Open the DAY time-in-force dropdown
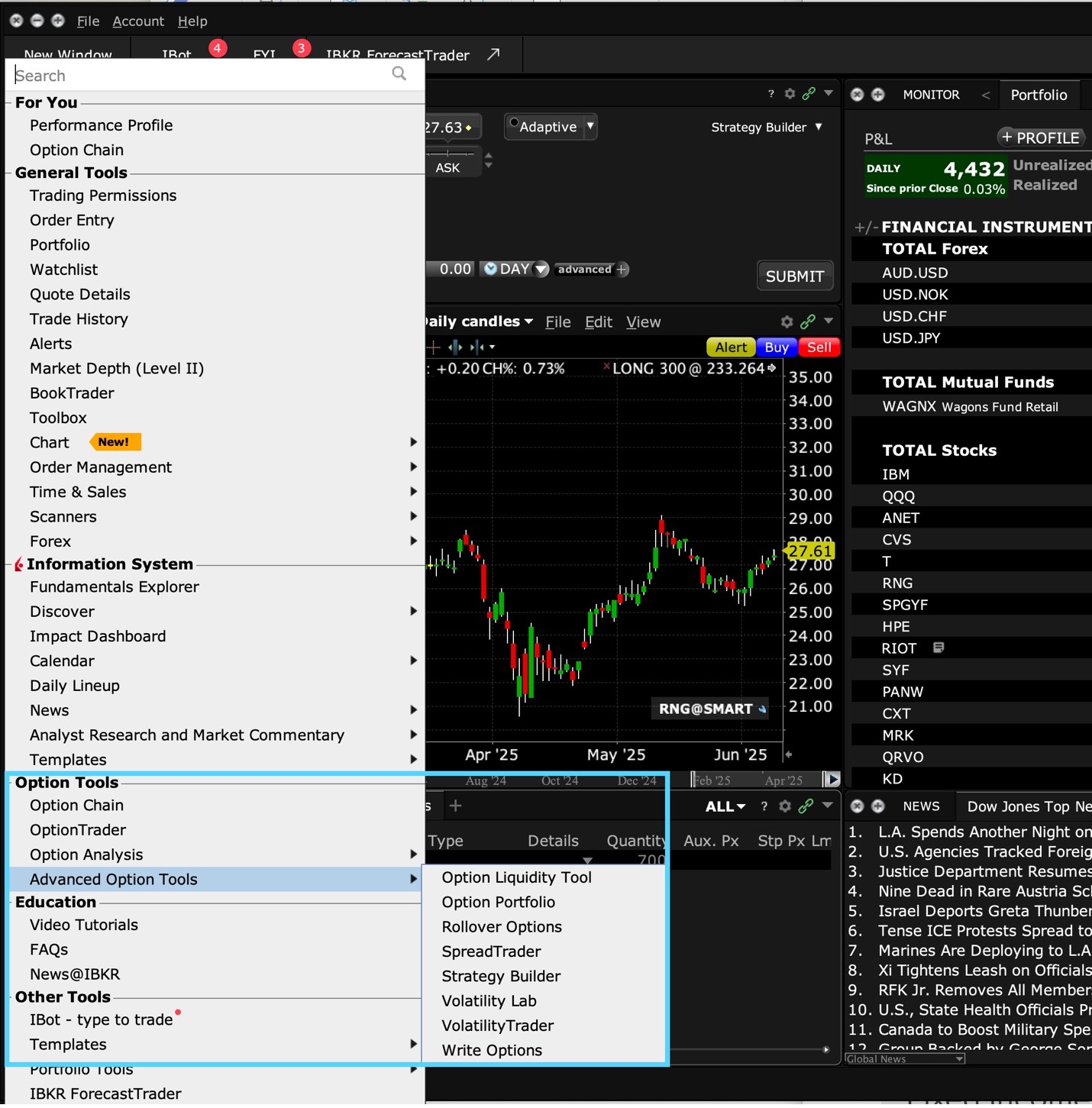The image size is (1092, 1108). click(x=541, y=269)
